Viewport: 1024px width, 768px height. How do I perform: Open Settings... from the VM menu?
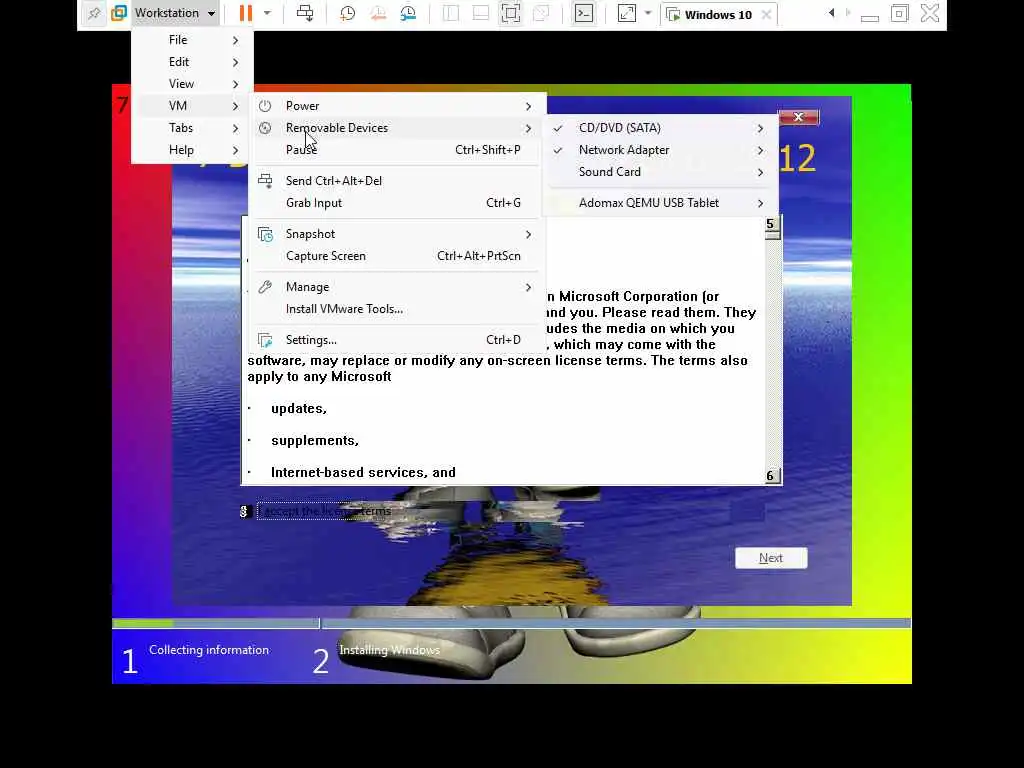point(395,340)
